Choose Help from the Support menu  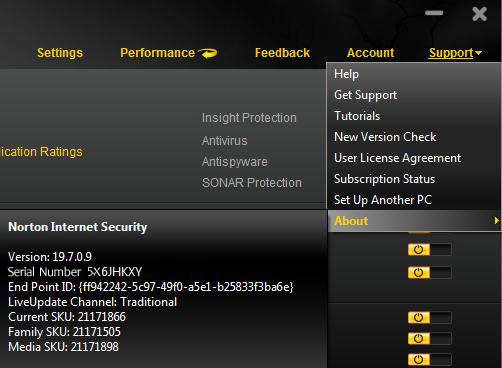(x=346, y=74)
